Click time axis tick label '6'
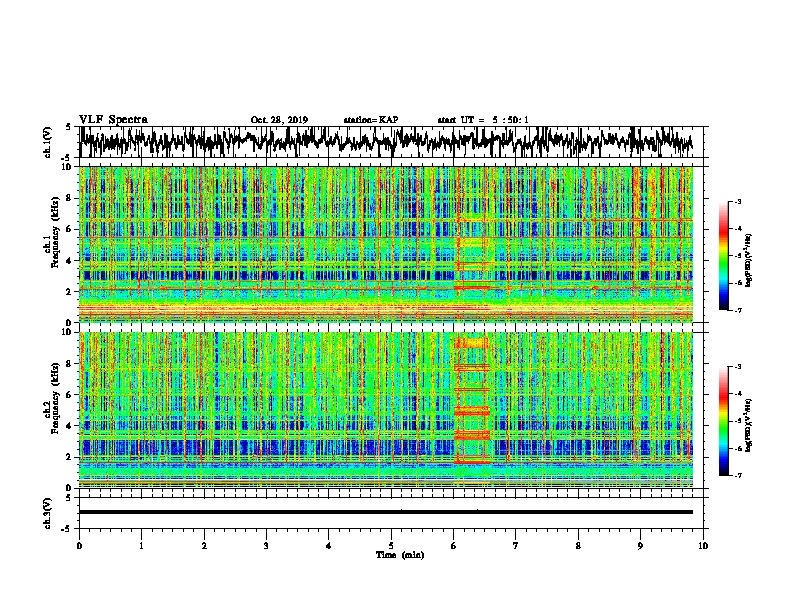Screen dimensions: 792x612 tap(453, 545)
